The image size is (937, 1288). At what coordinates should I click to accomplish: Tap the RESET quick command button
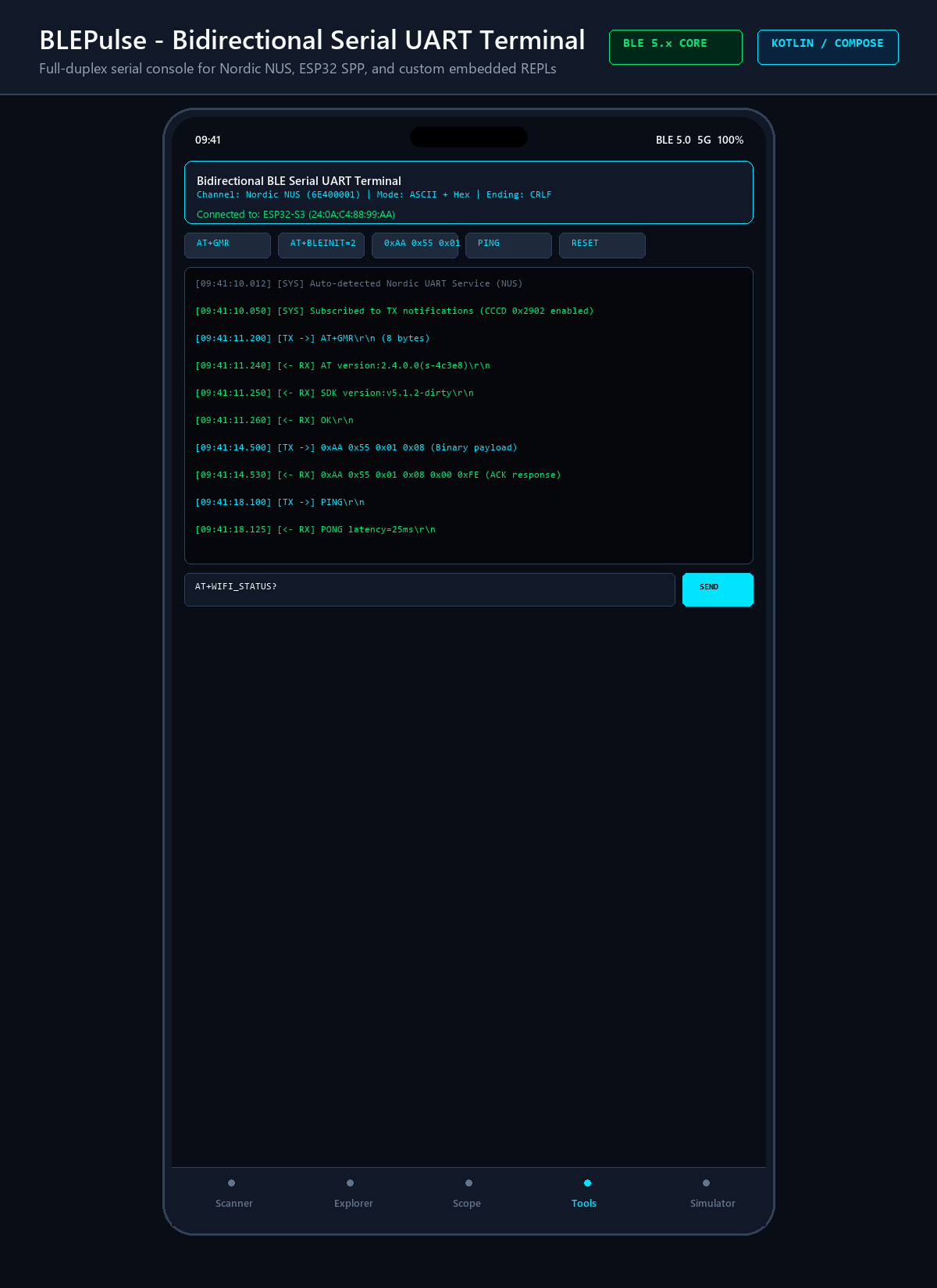pos(602,245)
